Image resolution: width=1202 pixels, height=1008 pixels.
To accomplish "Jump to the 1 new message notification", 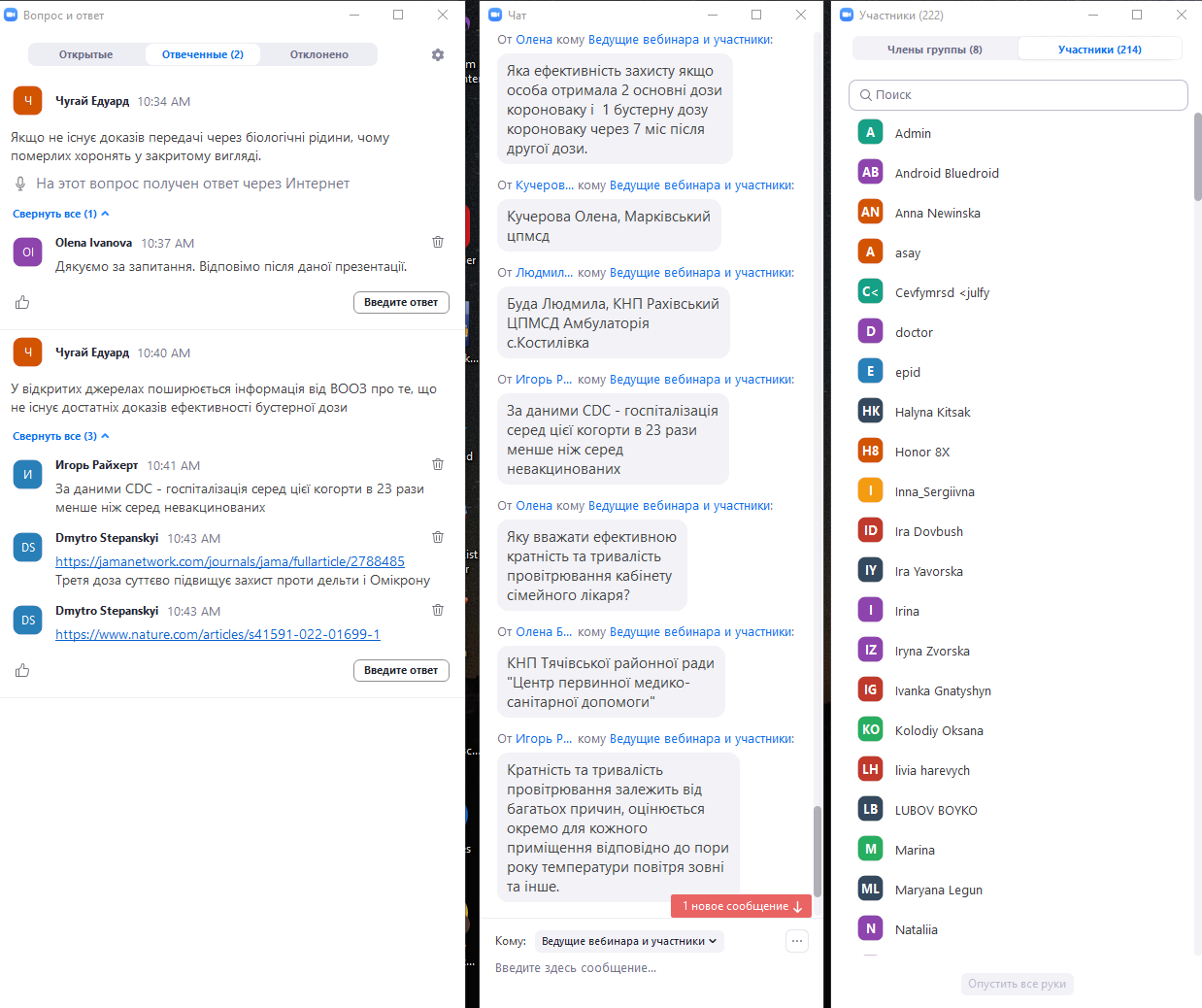I will tap(741, 906).
